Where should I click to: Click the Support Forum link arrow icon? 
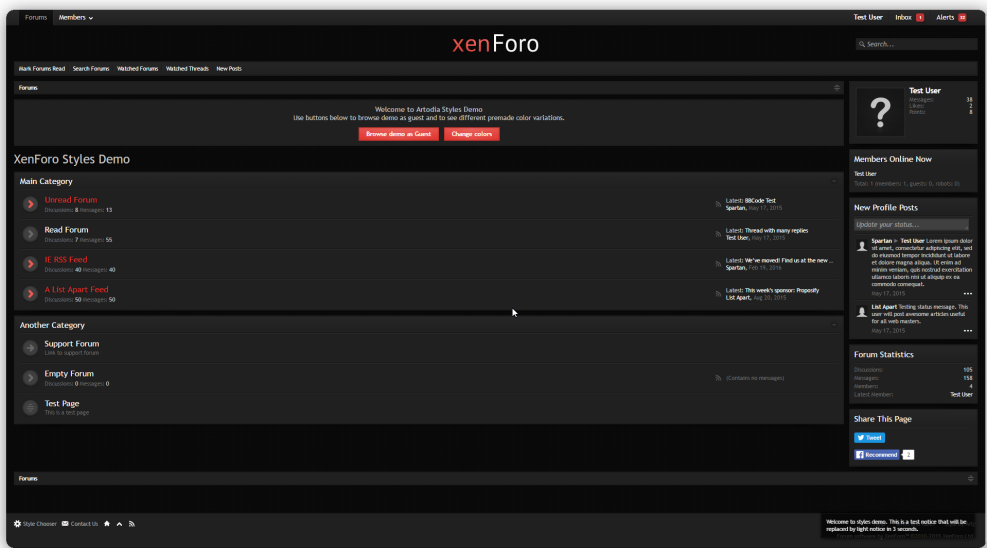[x=30, y=348]
